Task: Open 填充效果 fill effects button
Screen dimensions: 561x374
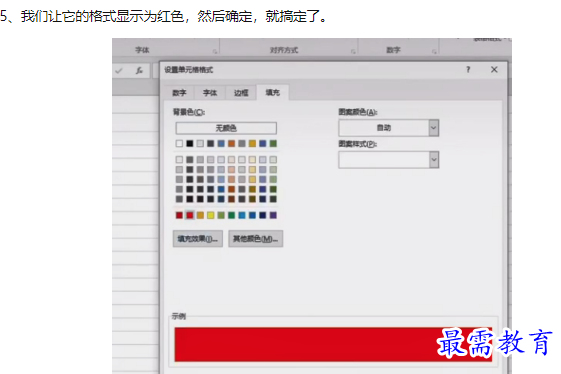Action: click(198, 239)
